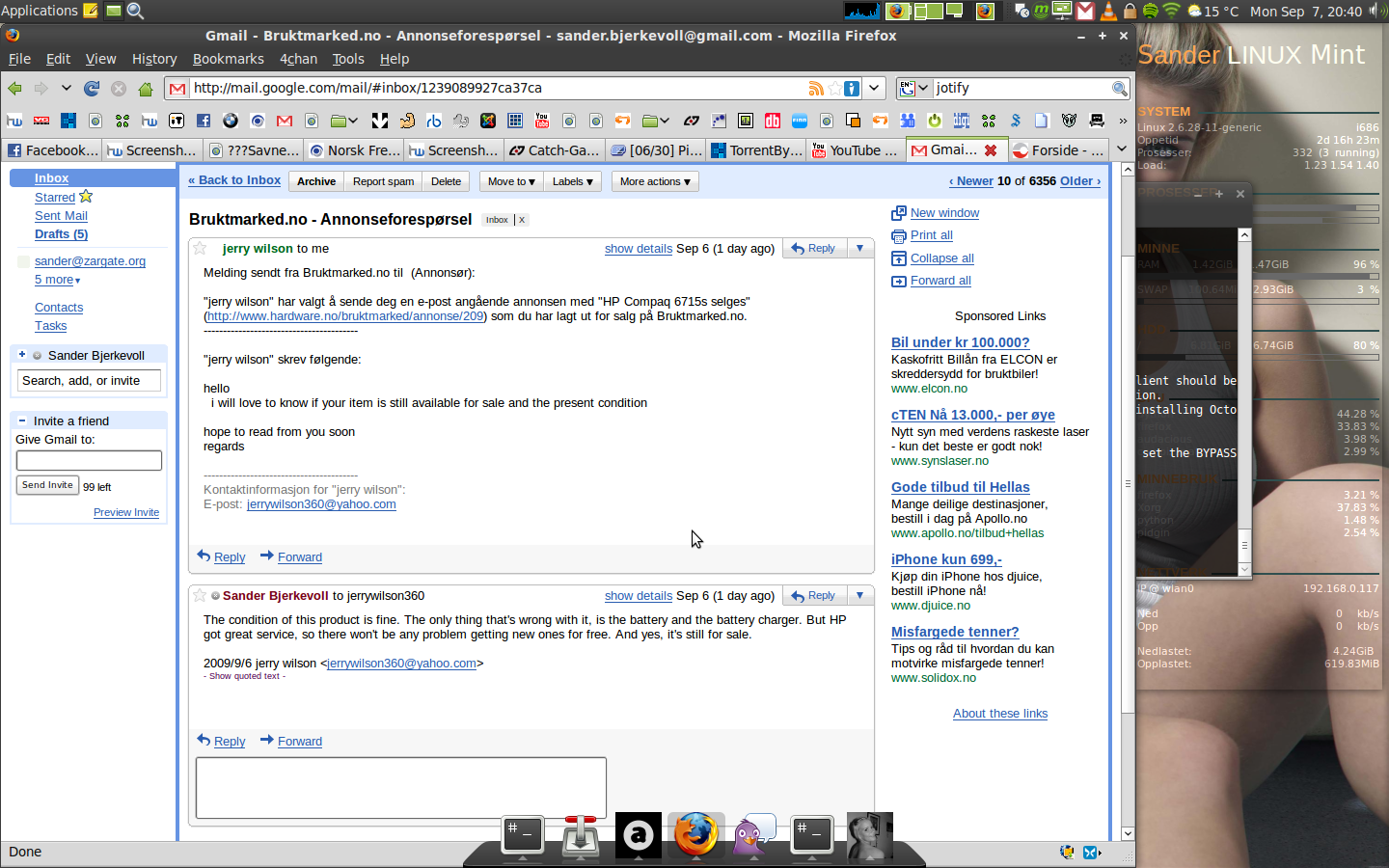Open the jerrywilson360@yahoo.com link under E-post

pyautogui.click(x=321, y=504)
